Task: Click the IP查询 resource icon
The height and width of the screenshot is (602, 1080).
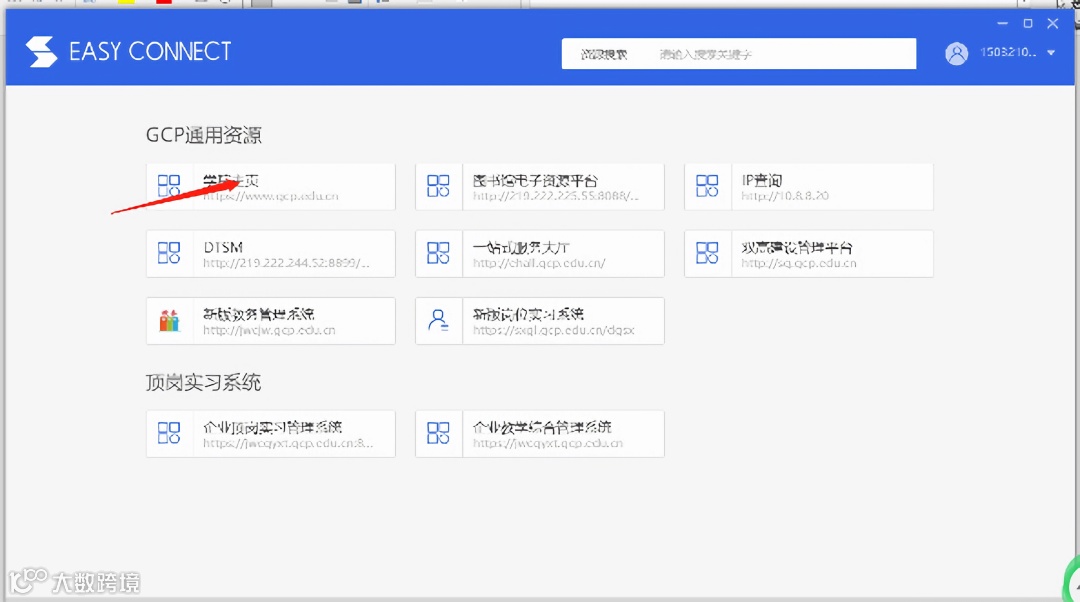Action: coord(707,186)
